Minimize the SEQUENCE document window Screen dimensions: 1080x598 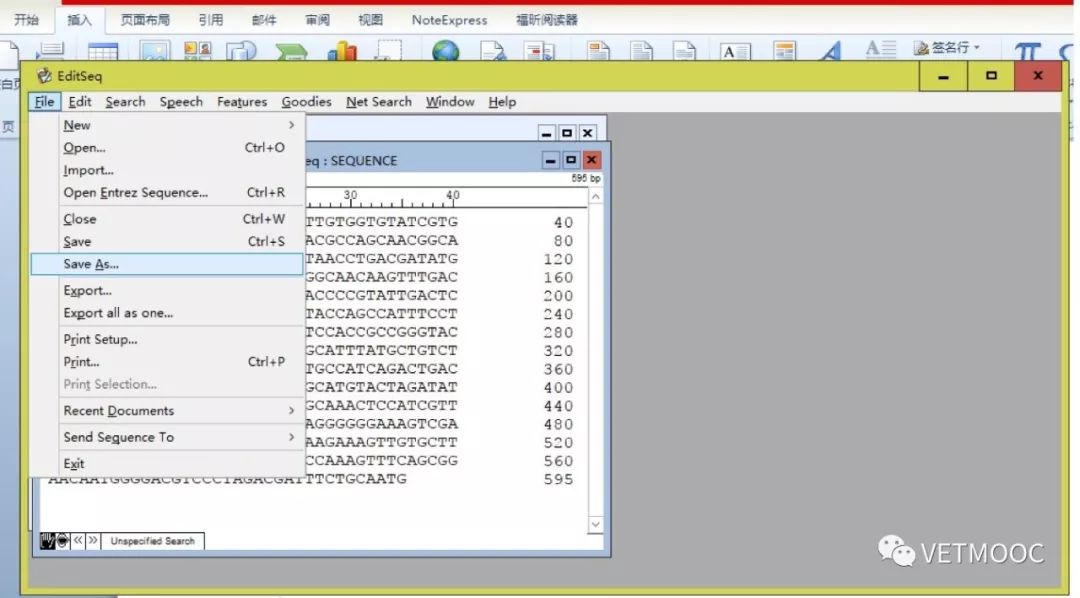tap(550, 160)
